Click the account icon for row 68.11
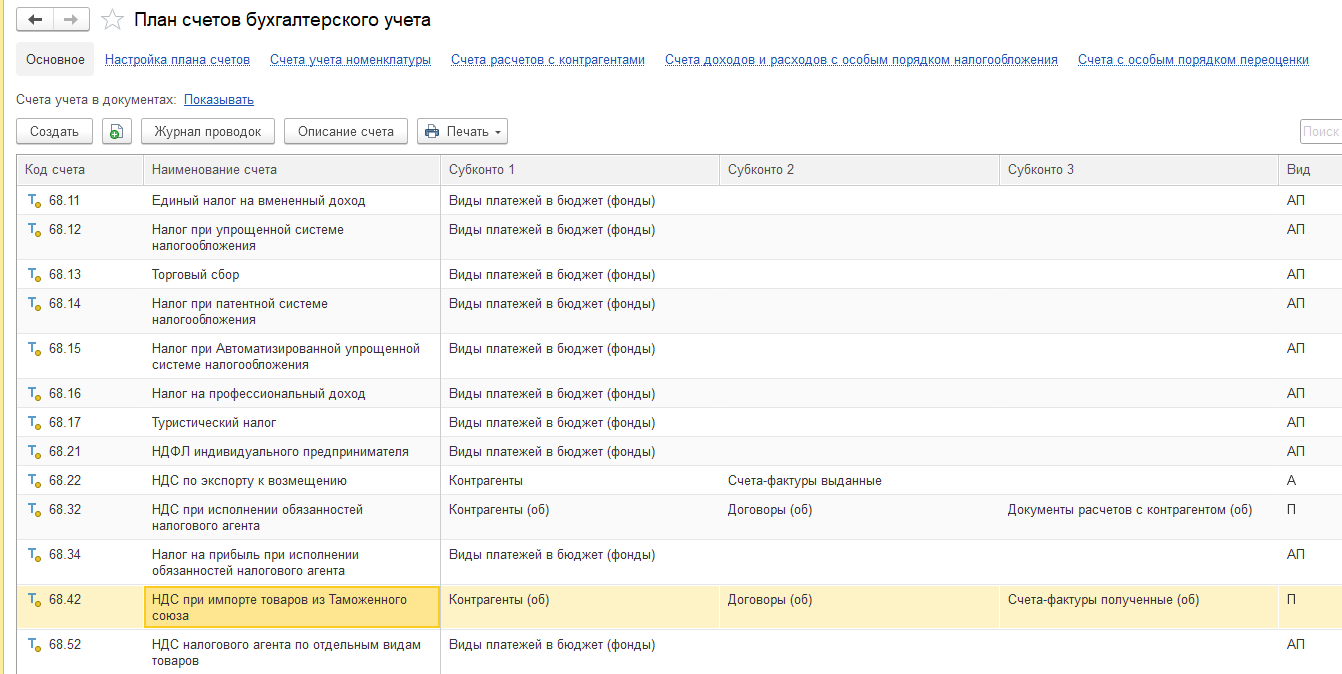Screen dimensions: 1342x674 [34, 201]
